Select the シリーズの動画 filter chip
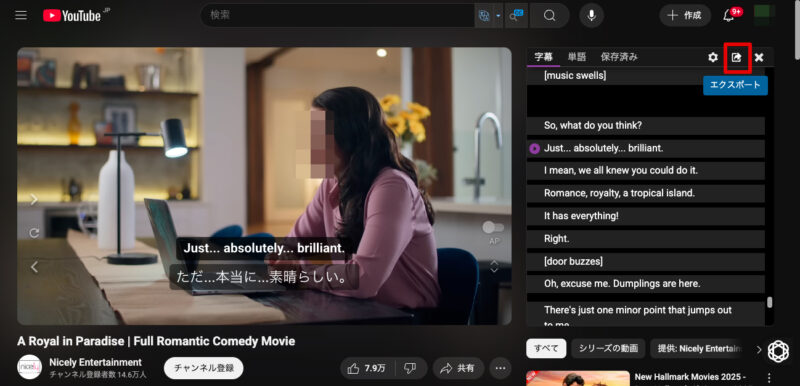This screenshot has height=386, width=800. (608, 349)
